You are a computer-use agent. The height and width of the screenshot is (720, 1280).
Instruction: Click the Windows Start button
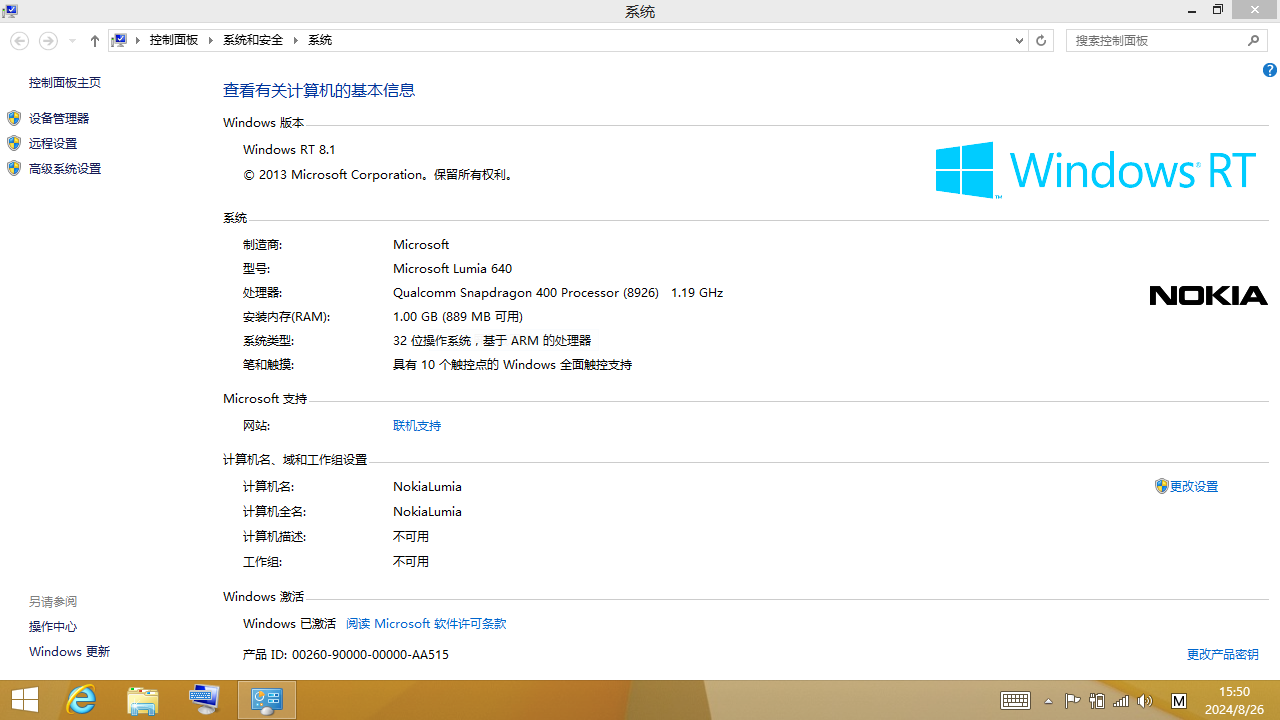point(25,699)
